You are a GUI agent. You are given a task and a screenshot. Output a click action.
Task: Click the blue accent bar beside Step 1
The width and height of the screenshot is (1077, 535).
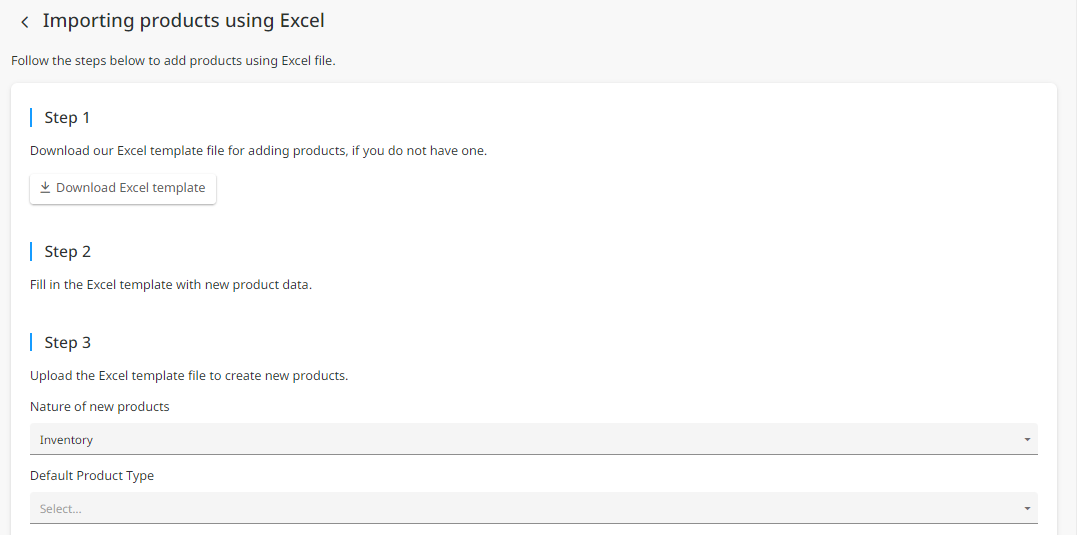tap(31, 117)
